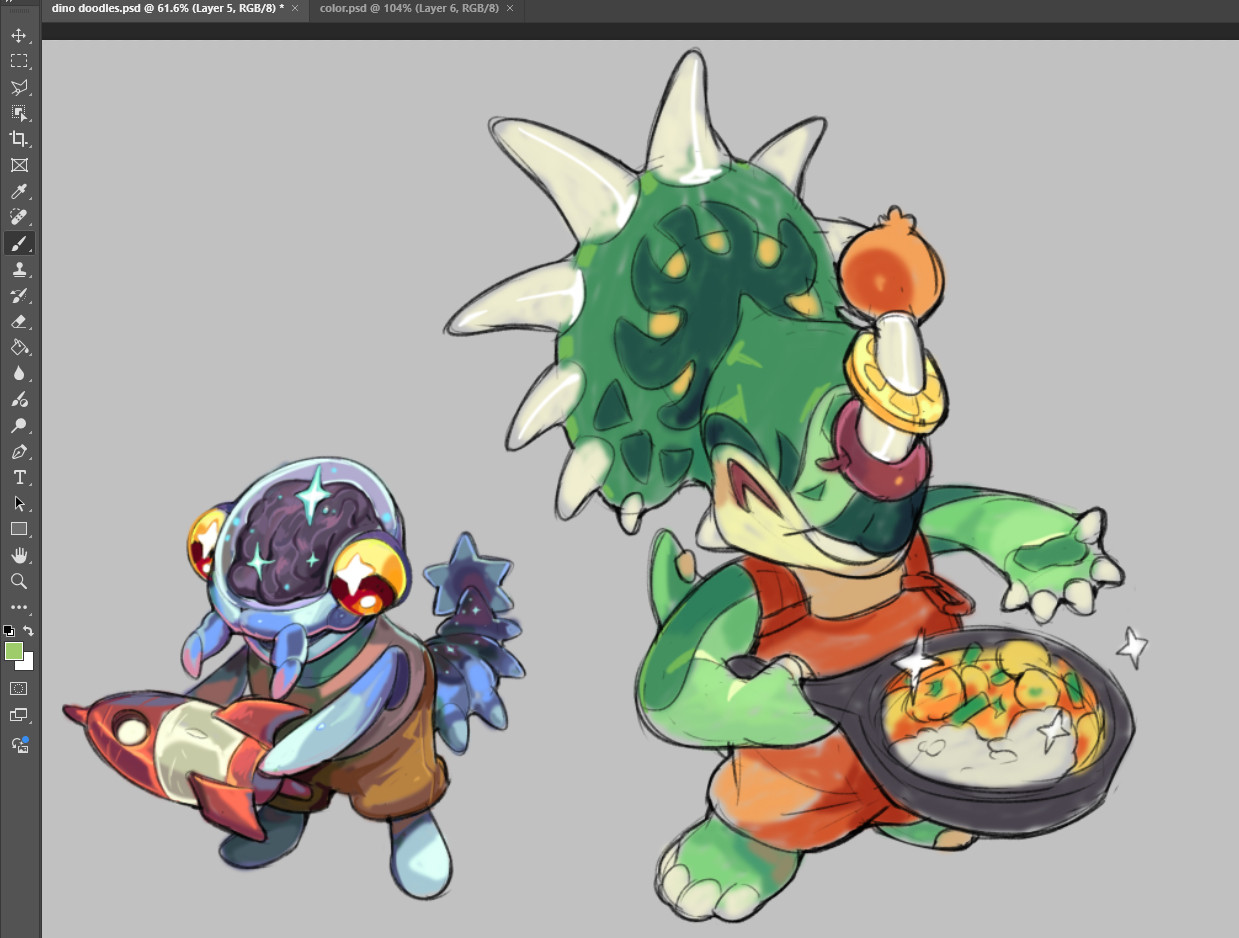Select the Spot Healing Brush tool
This screenshot has width=1239, height=938.
(x=19, y=217)
